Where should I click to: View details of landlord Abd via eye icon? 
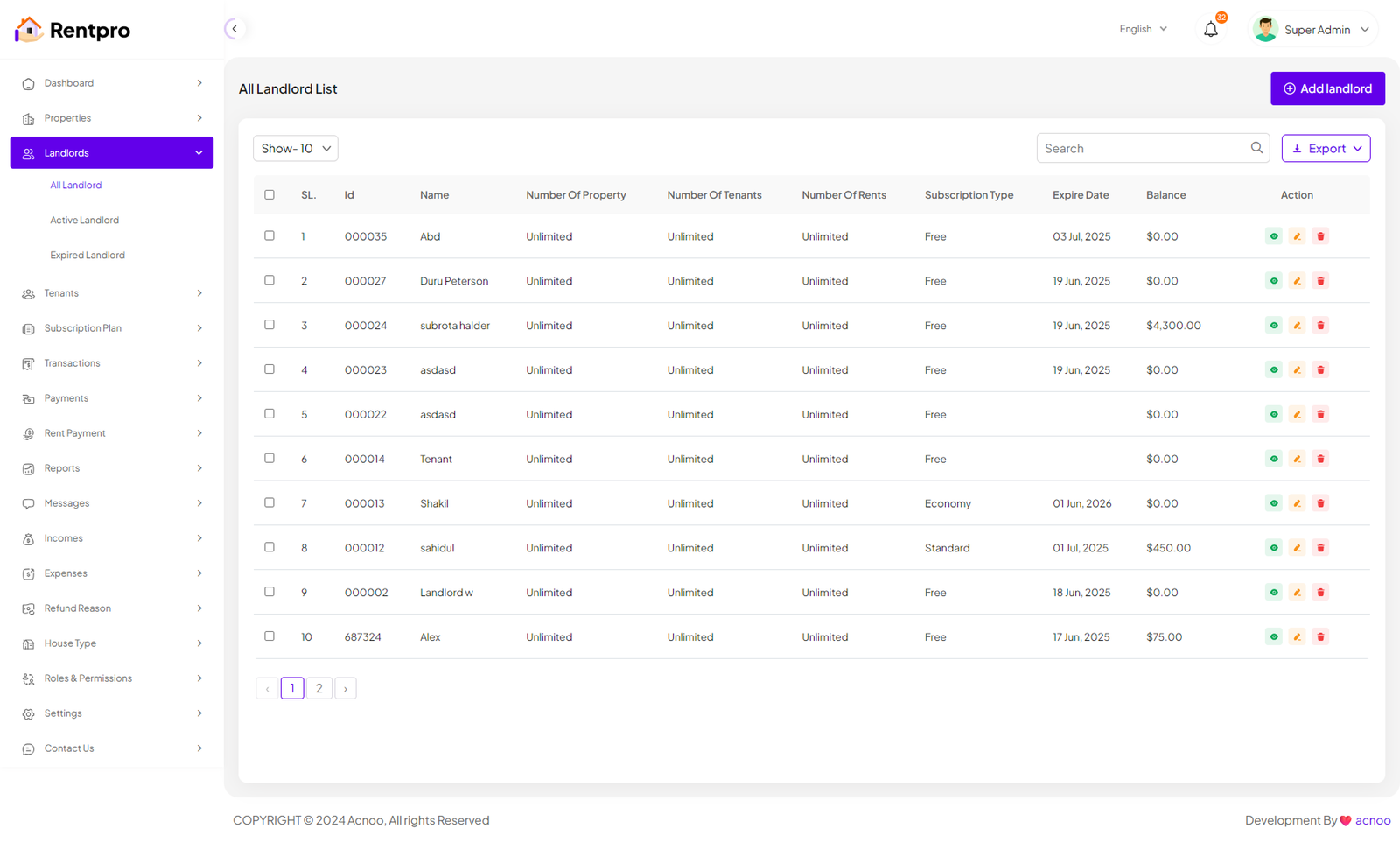click(1274, 236)
